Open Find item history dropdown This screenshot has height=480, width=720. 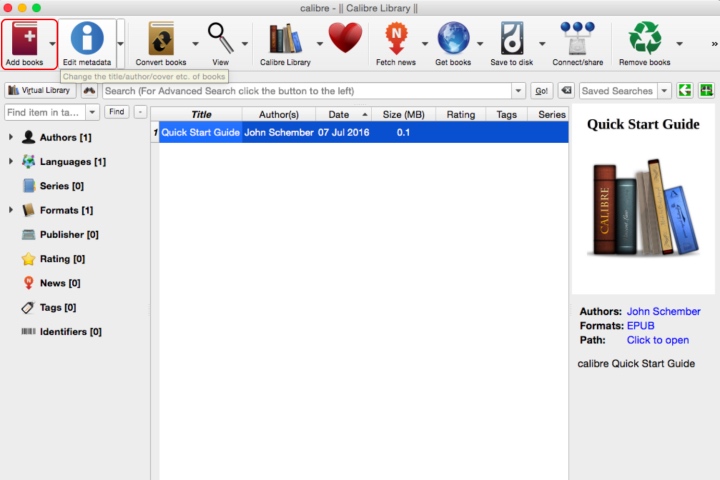tap(92, 112)
